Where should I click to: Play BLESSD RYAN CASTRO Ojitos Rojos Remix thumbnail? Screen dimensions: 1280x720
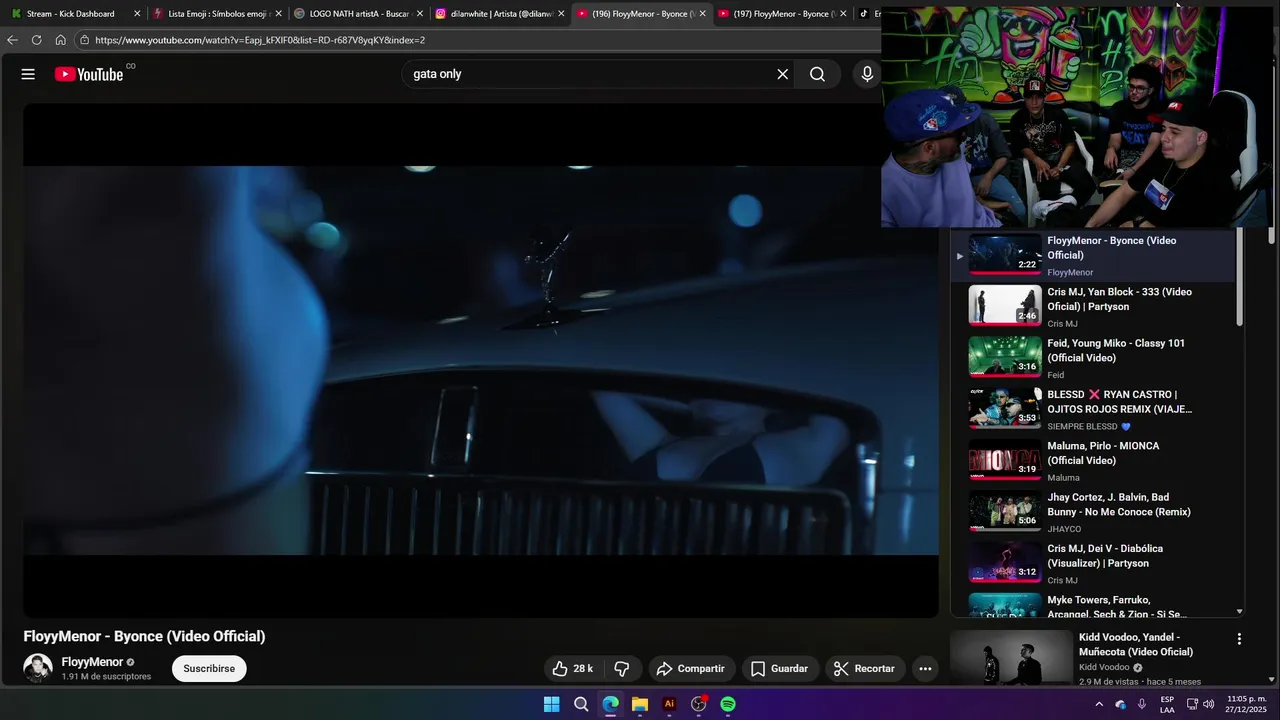(x=1005, y=408)
